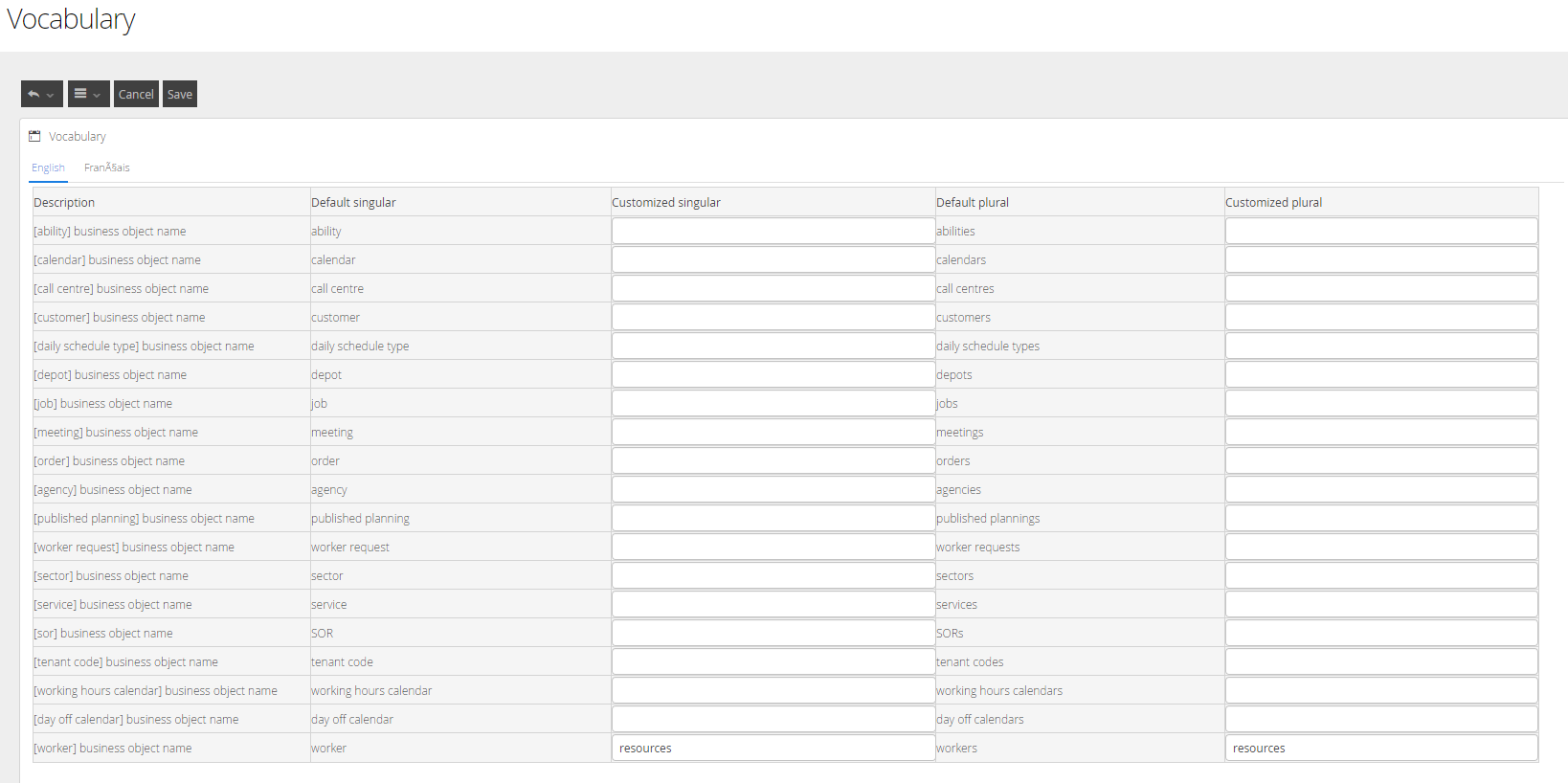Click '[tenant code] business object name' description

pos(125,661)
